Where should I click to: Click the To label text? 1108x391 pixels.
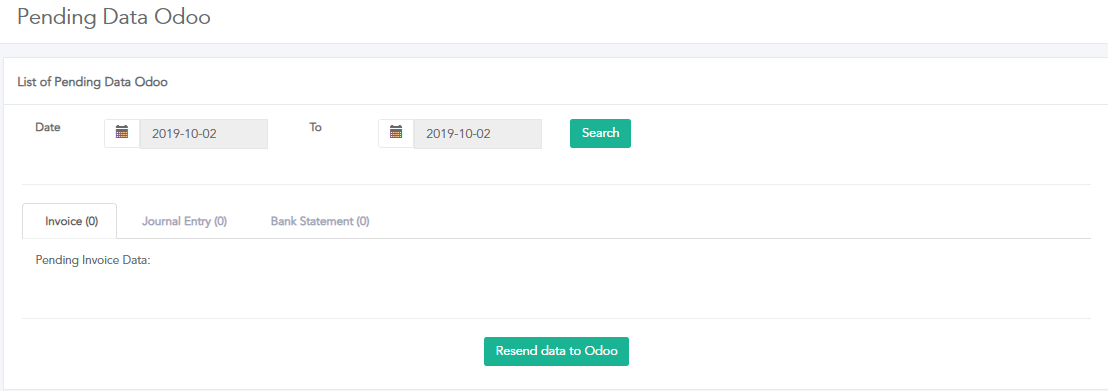point(315,127)
